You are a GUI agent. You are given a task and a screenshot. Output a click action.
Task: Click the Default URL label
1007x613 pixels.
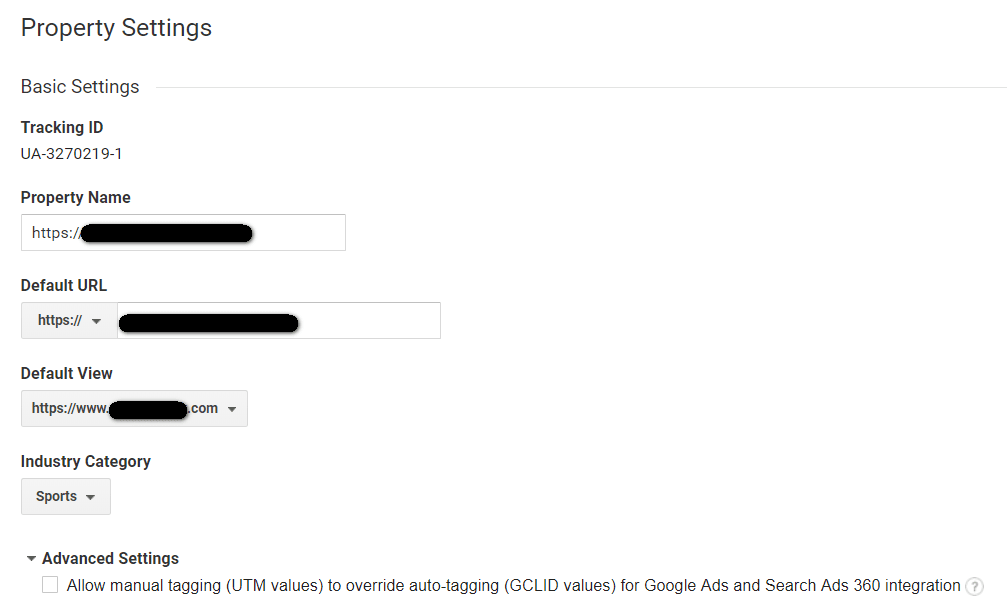click(64, 285)
